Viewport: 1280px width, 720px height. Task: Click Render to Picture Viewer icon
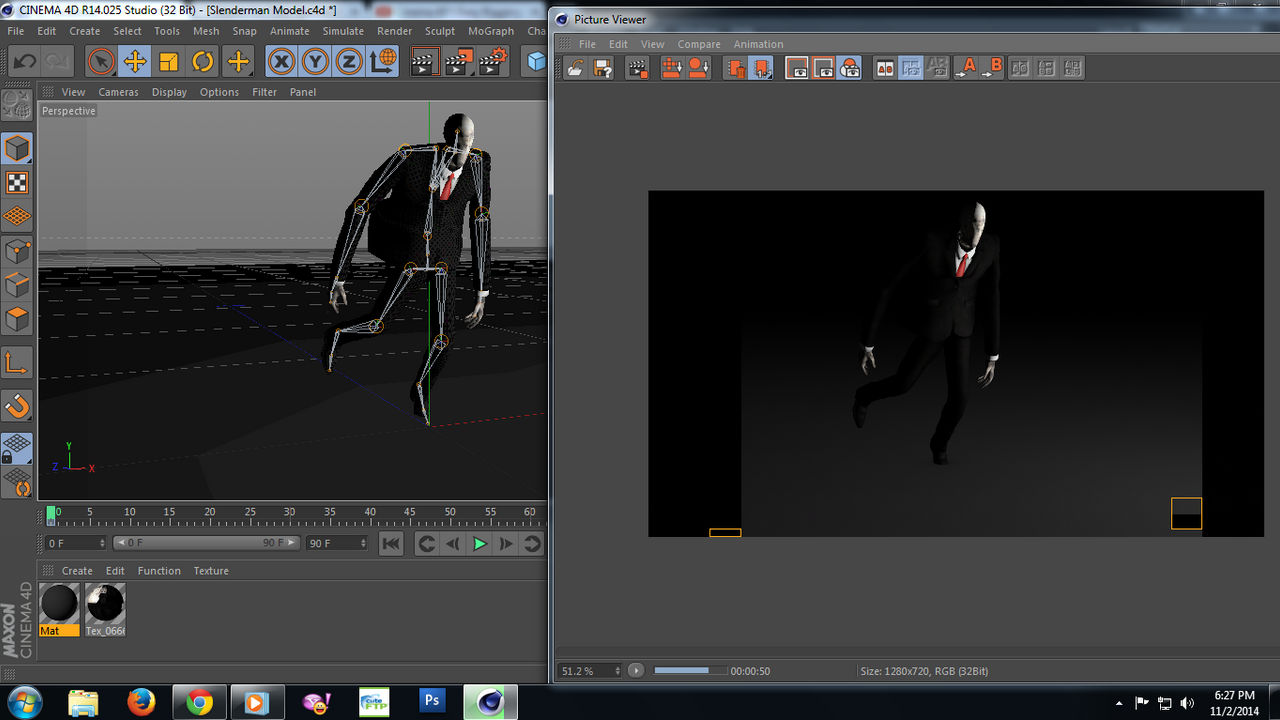coord(459,62)
